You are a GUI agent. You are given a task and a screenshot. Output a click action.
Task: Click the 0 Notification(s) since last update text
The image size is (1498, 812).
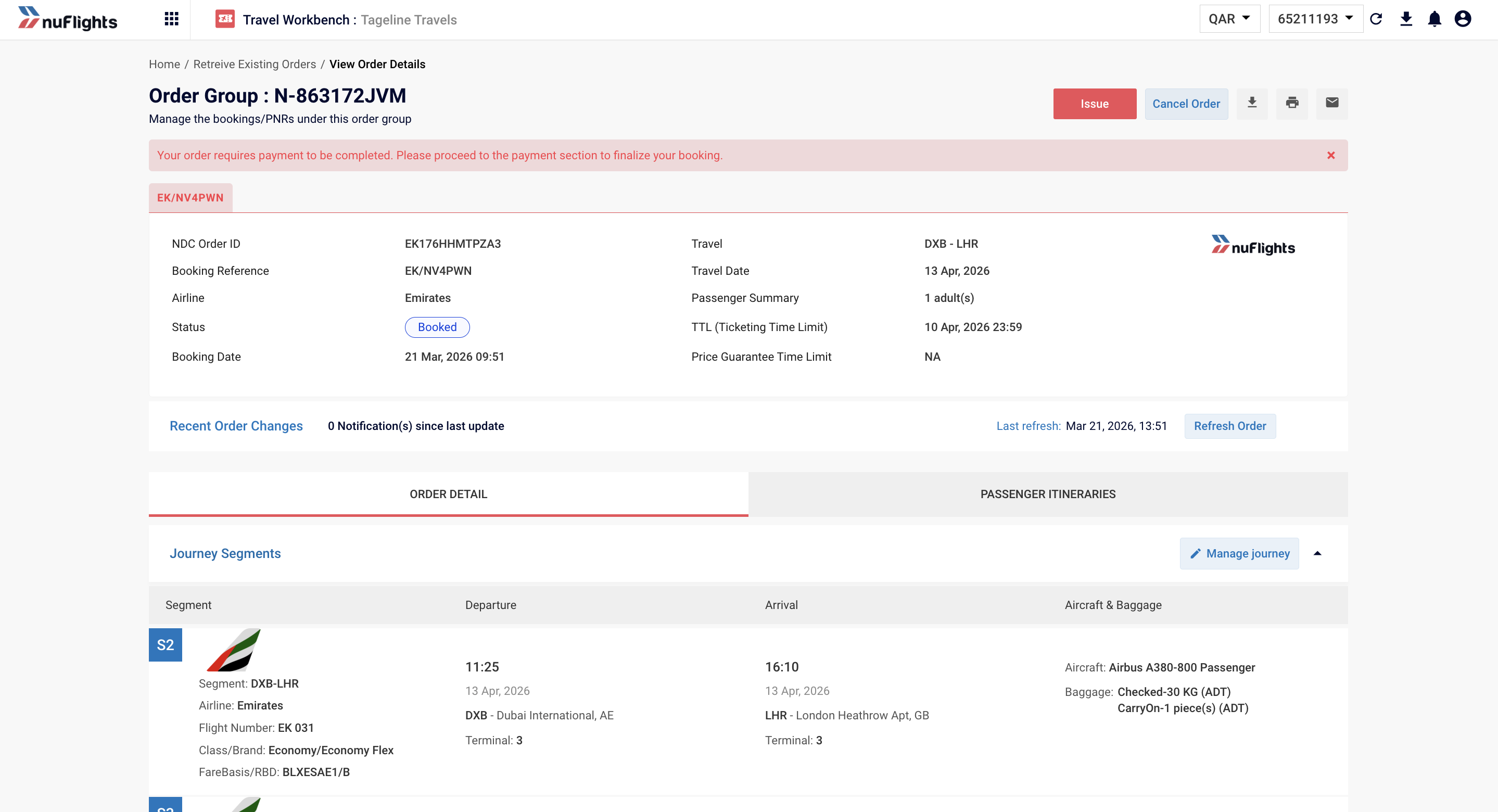[416, 426]
